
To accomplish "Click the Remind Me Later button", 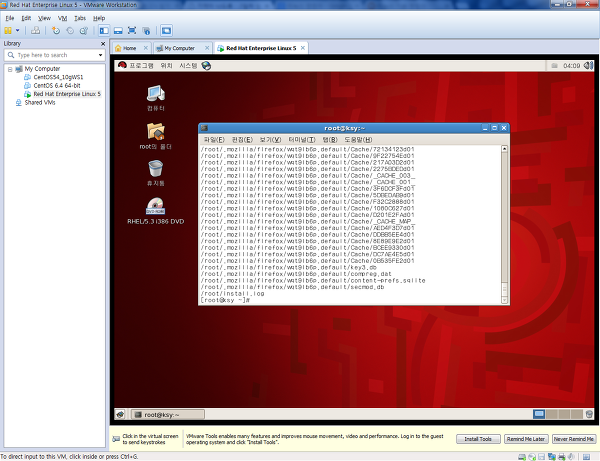I will pyautogui.click(x=526, y=439).
